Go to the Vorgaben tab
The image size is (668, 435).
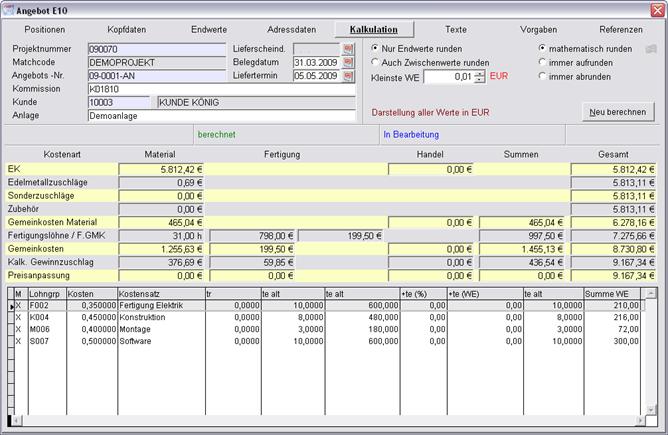coord(539,30)
